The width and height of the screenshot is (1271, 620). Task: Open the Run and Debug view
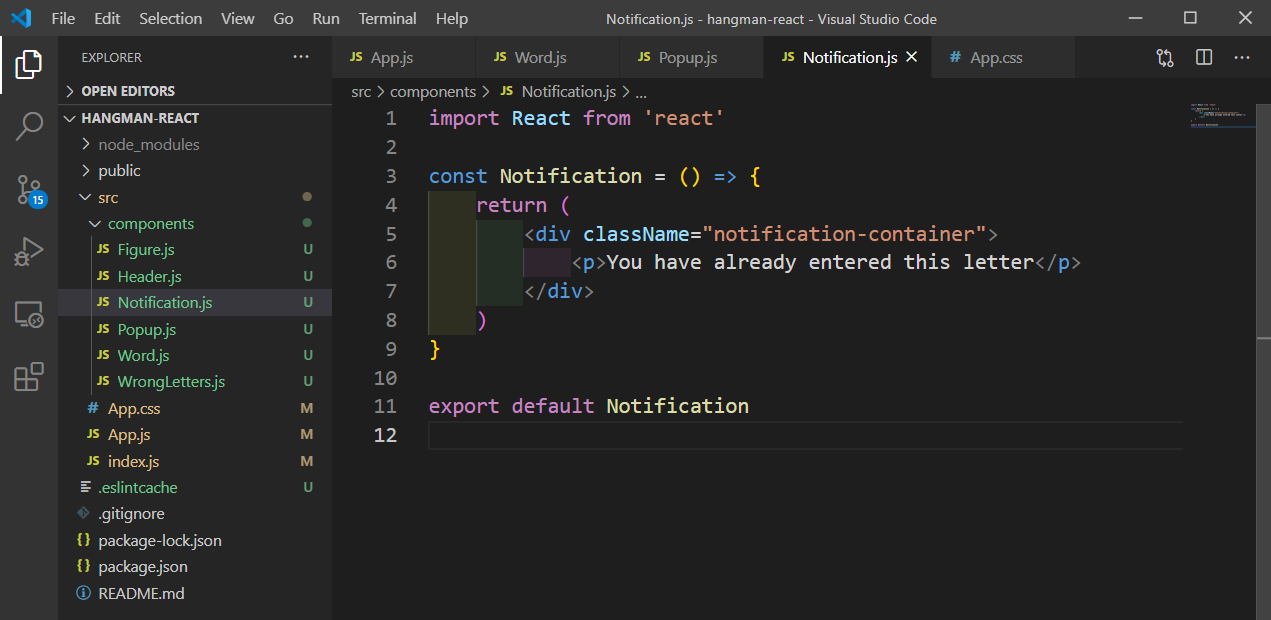tap(29, 252)
